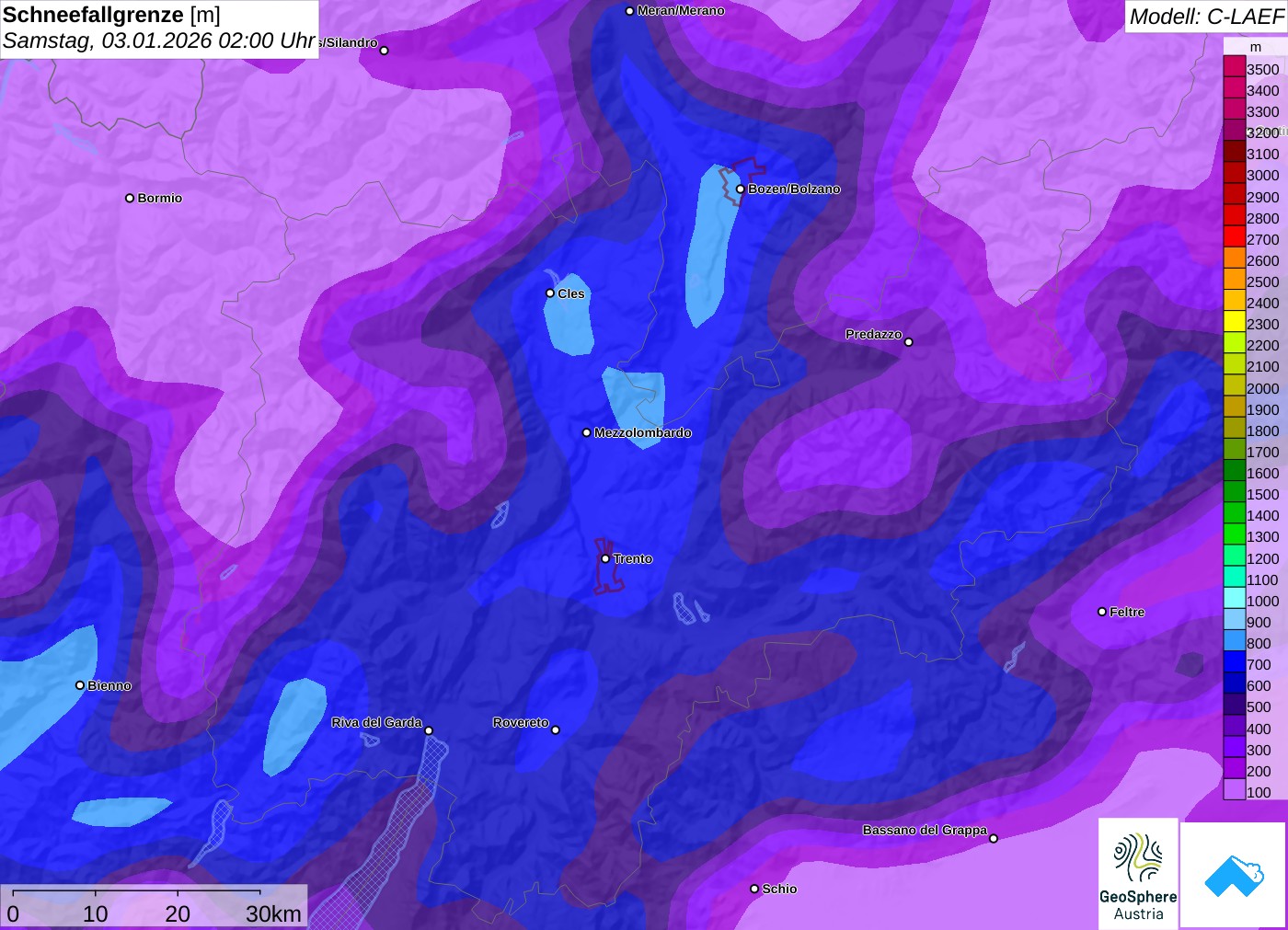
Task: Click the 10 scale bar tick label
Action: pyautogui.click(x=96, y=913)
